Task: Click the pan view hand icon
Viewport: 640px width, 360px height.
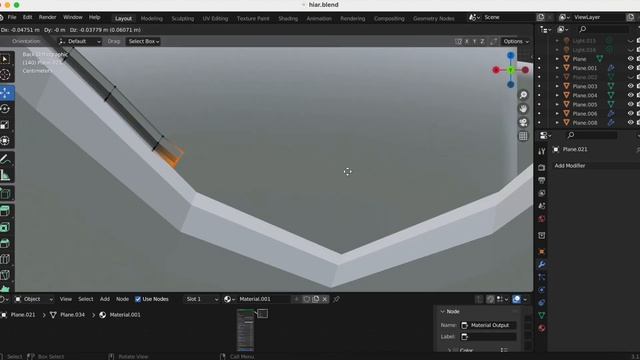Action: (x=523, y=109)
